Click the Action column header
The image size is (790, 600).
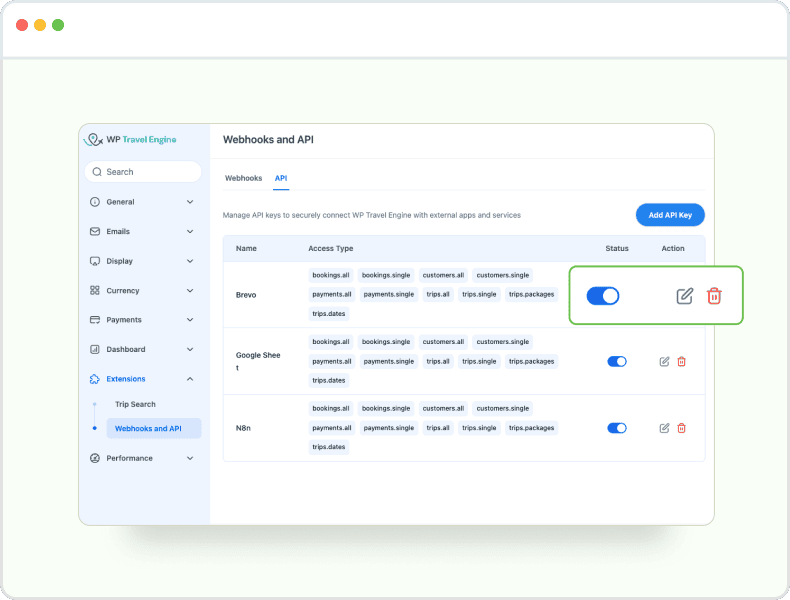[x=673, y=248]
